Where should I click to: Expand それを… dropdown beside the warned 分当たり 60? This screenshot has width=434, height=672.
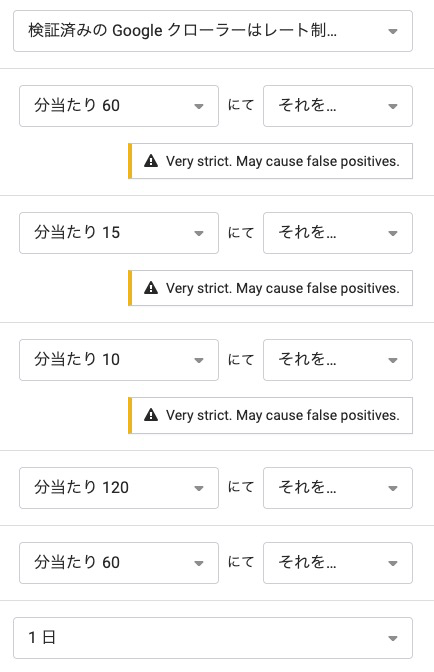coord(338,106)
